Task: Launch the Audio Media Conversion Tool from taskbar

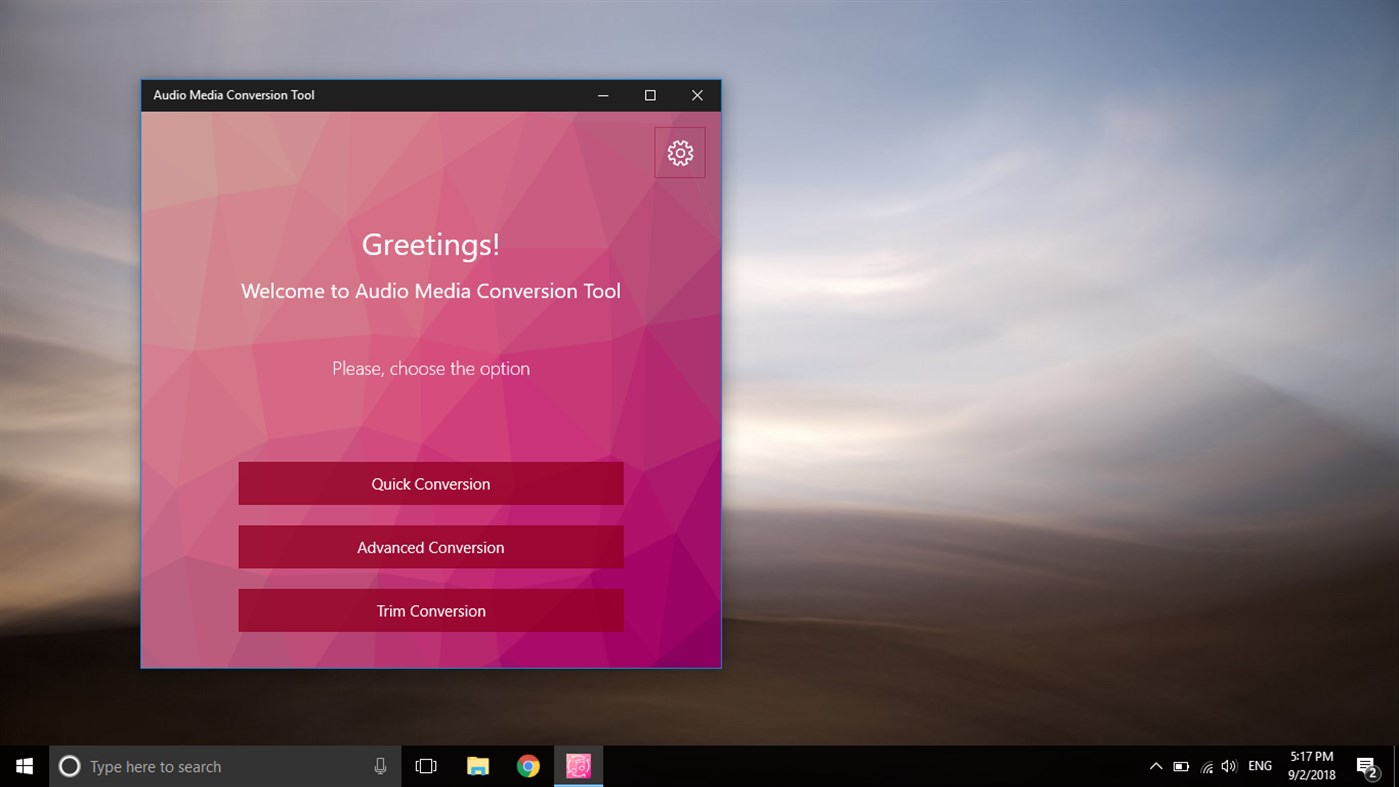Action: 578,766
